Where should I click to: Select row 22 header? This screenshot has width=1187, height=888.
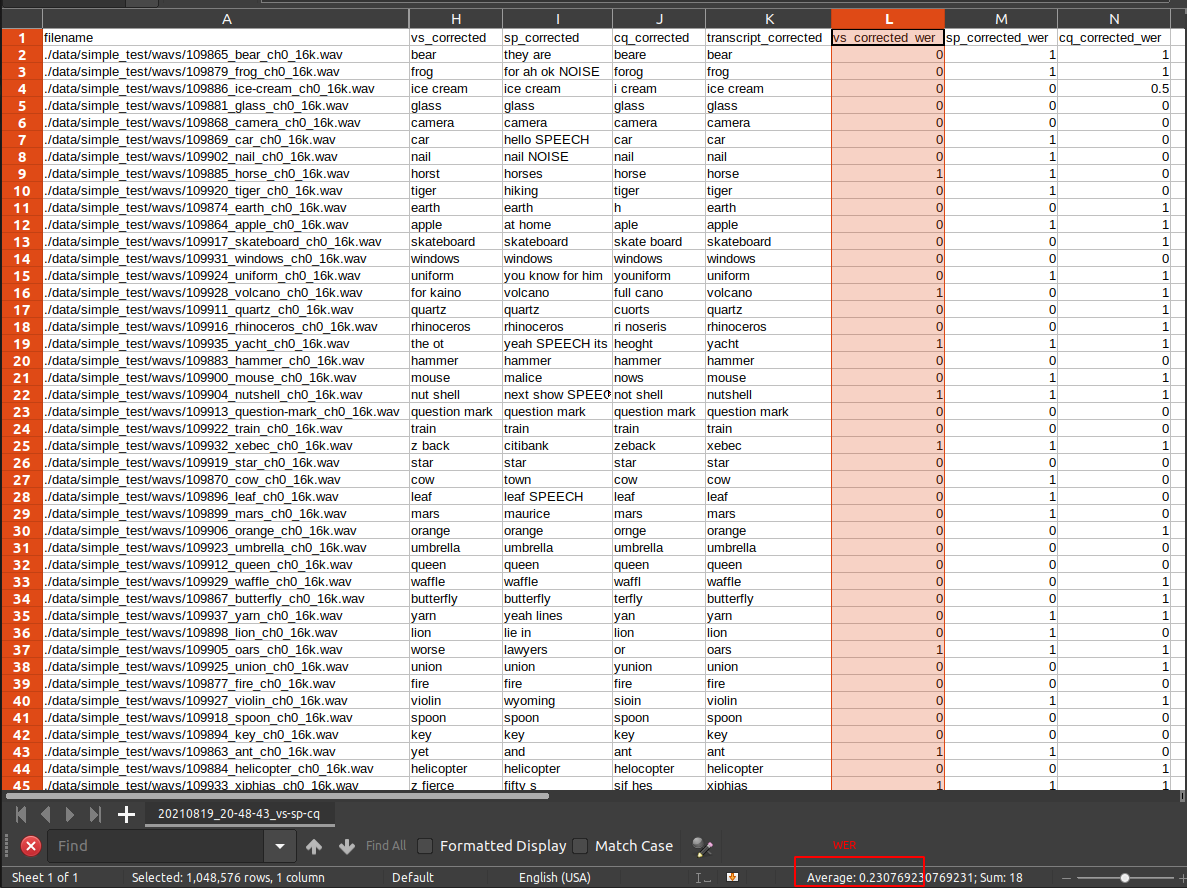click(x=22, y=394)
